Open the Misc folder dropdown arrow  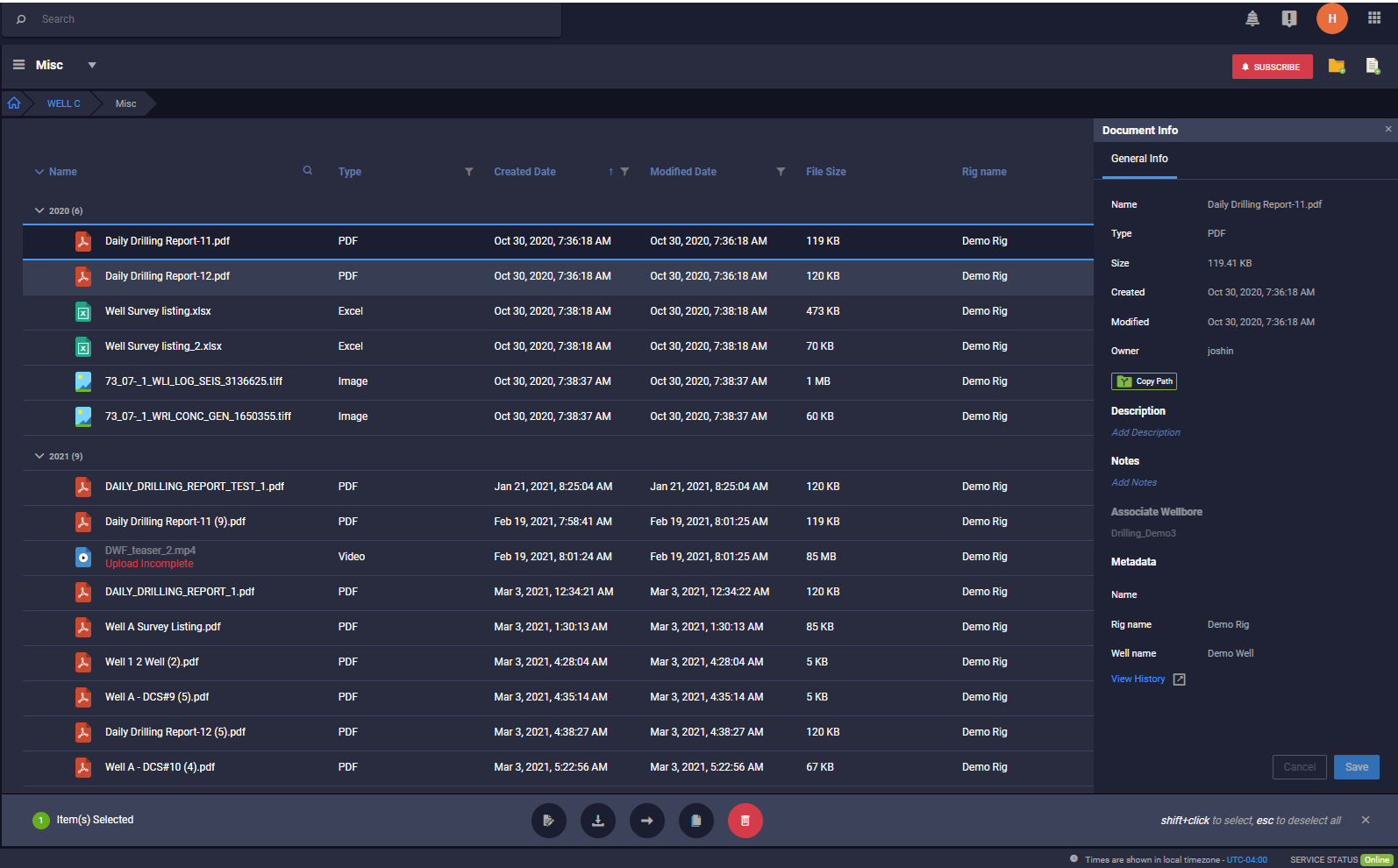92,65
